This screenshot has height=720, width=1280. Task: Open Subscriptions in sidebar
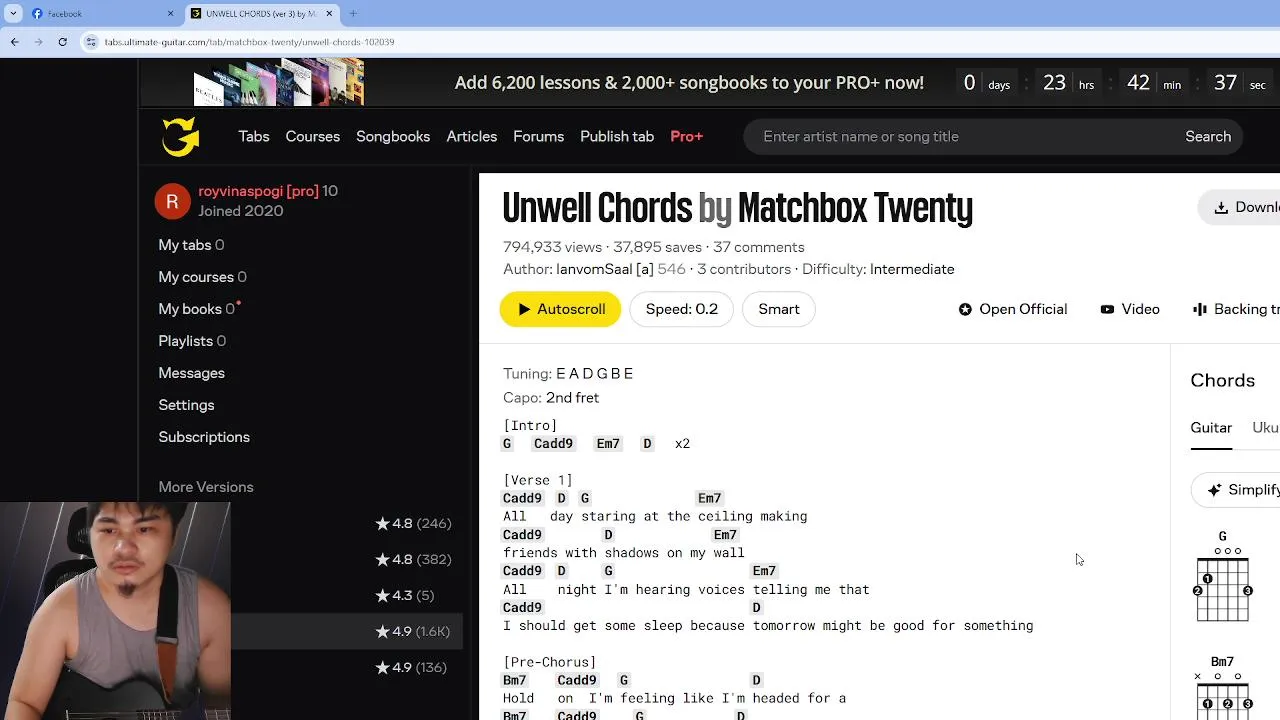point(204,437)
